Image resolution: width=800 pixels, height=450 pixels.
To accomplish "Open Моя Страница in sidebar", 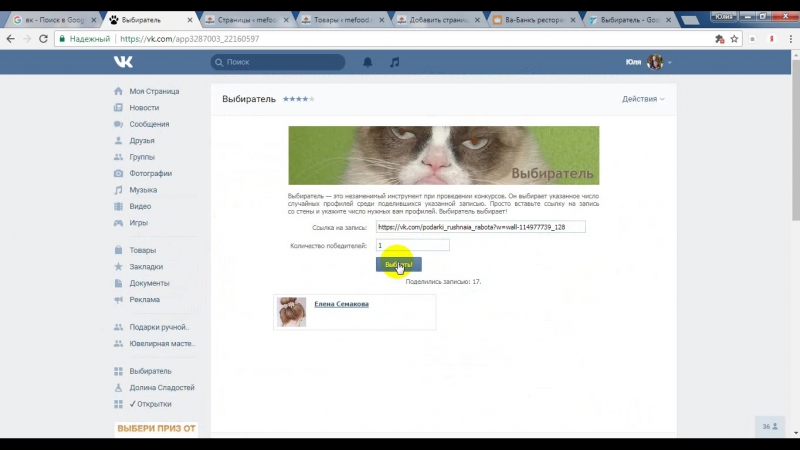I will tap(154, 91).
